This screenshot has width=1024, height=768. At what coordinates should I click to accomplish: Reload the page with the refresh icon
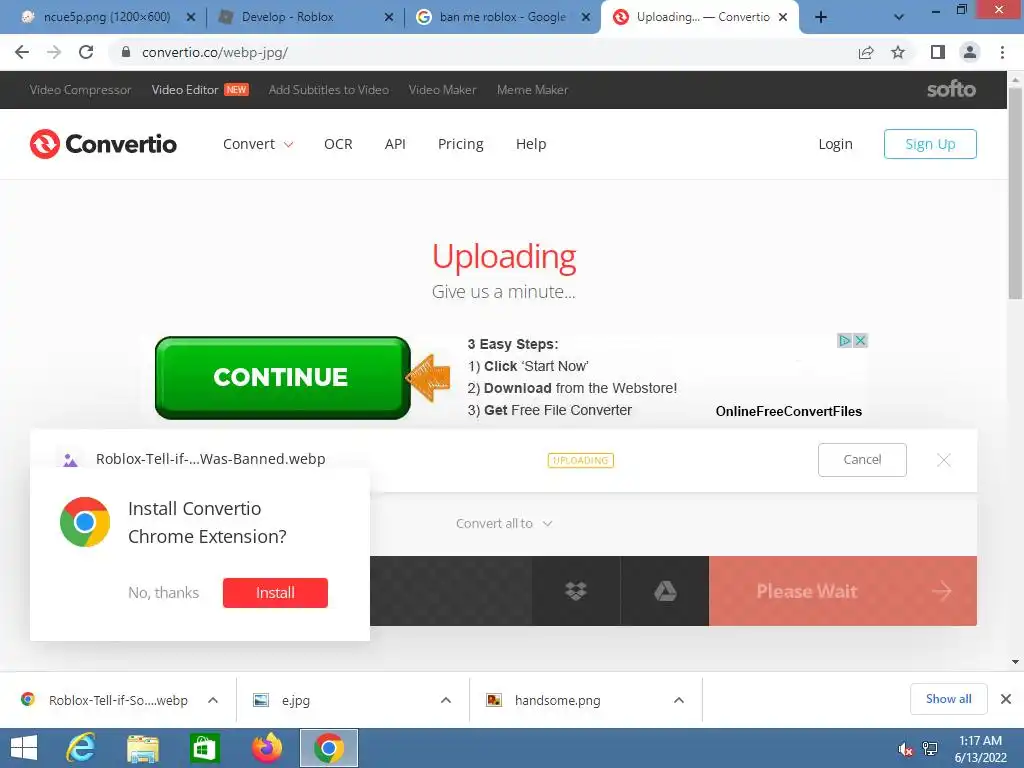pyautogui.click(x=86, y=52)
